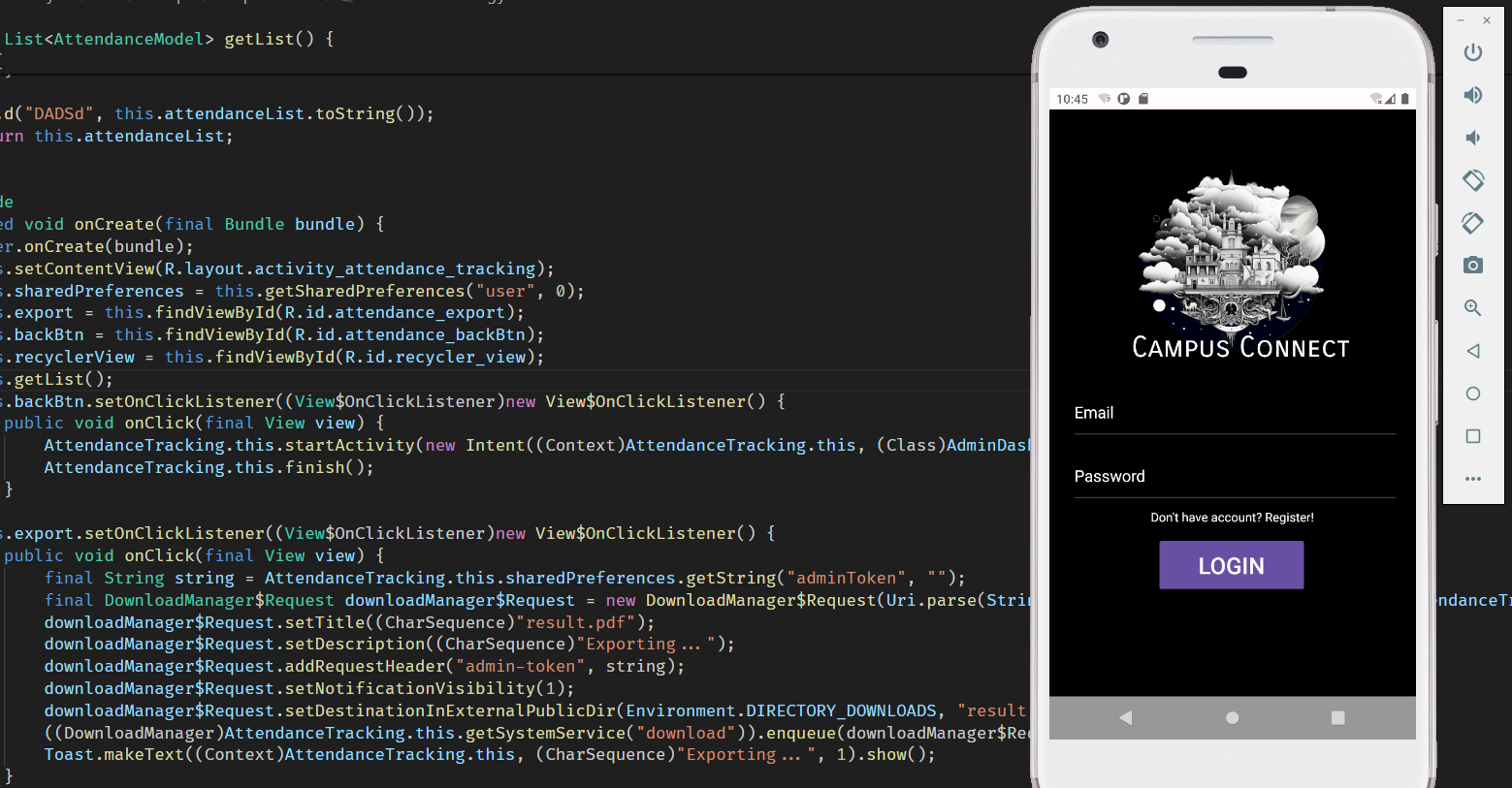Click the circle Home icon in emulator toolbar

coord(1472,394)
